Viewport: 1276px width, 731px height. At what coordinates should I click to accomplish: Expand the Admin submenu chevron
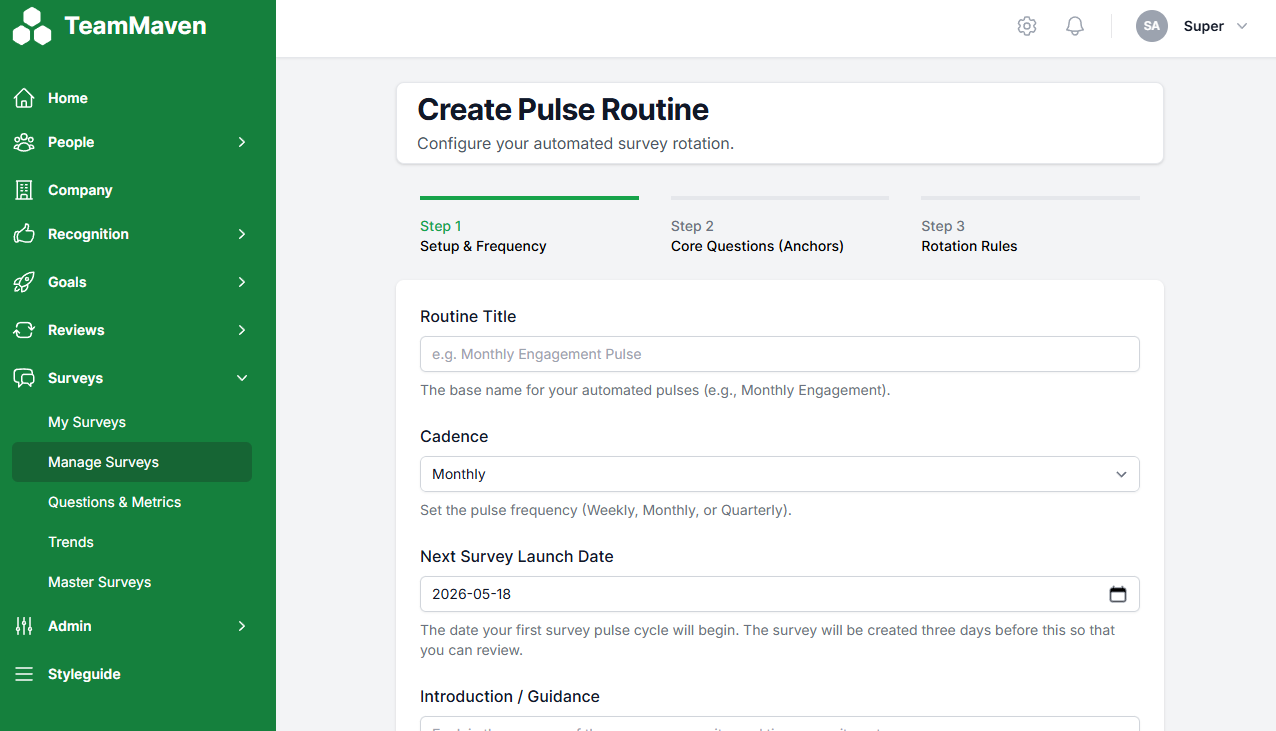pyautogui.click(x=241, y=626)
